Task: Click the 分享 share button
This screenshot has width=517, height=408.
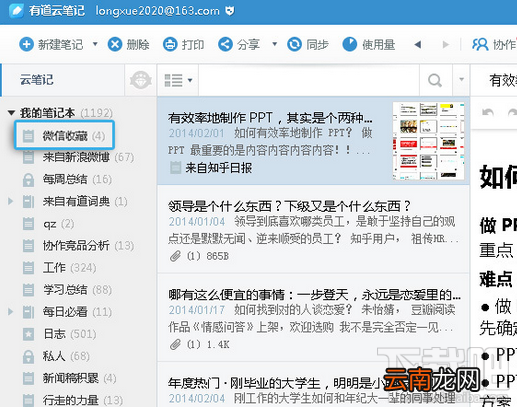Action: pos(239,44)
